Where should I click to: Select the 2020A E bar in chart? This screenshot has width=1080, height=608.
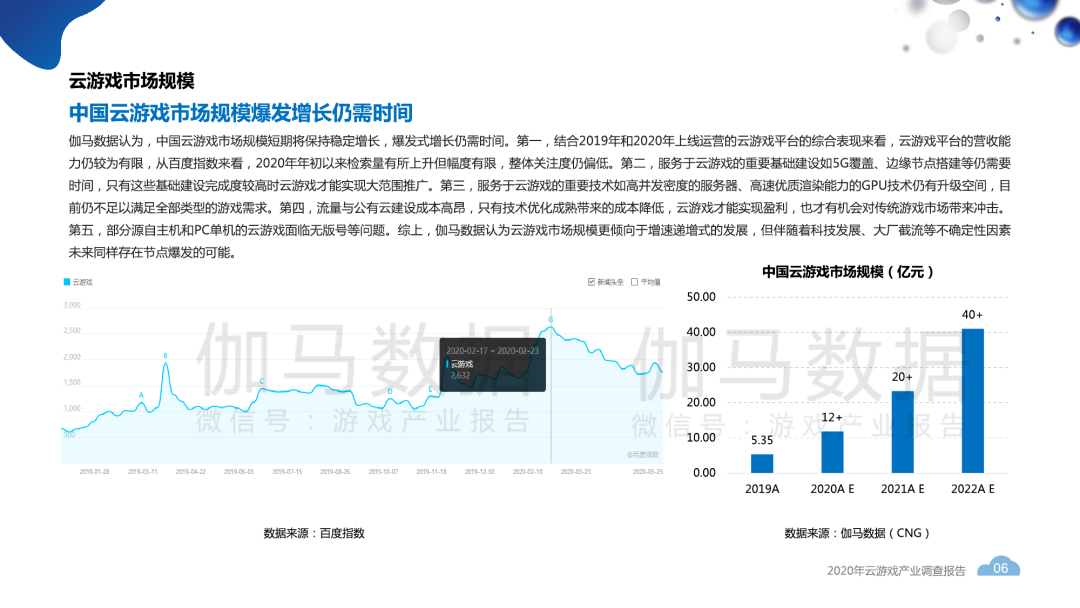coord(832,451)
